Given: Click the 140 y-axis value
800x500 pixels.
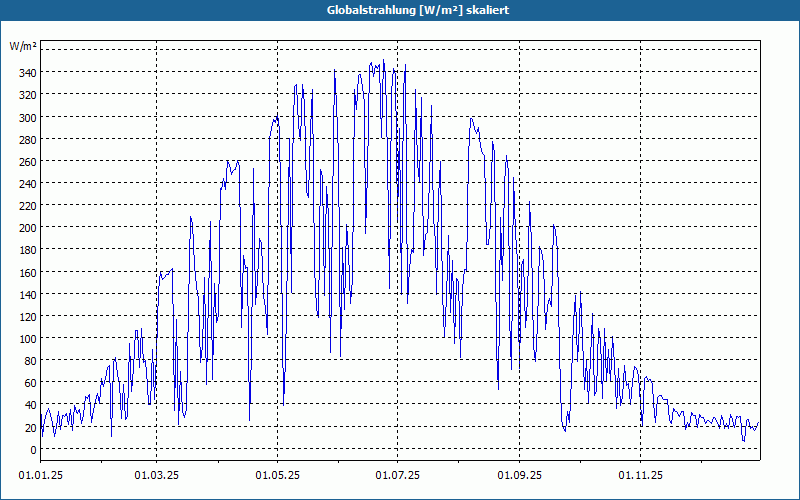Looking at the screenshot, I should (x=28, y=295).
